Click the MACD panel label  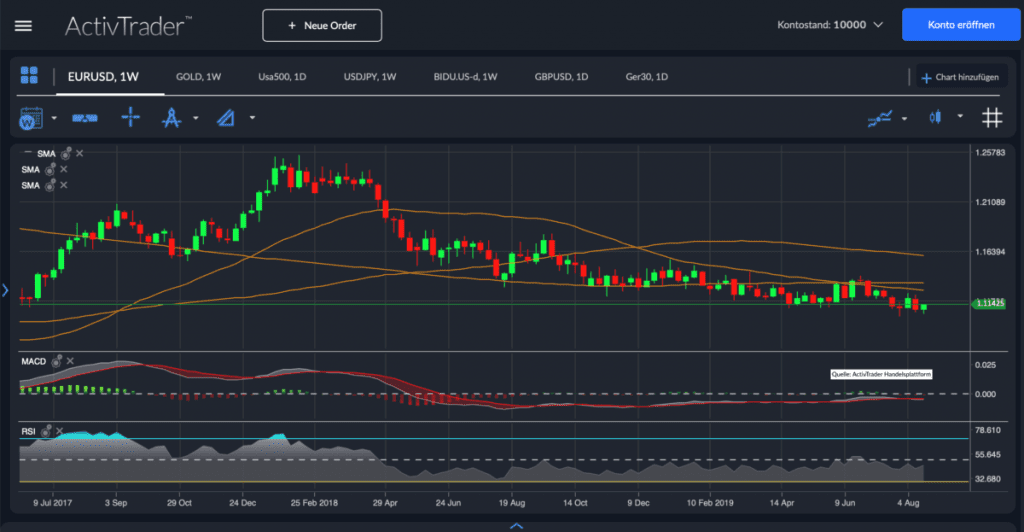tap(34, 361)
